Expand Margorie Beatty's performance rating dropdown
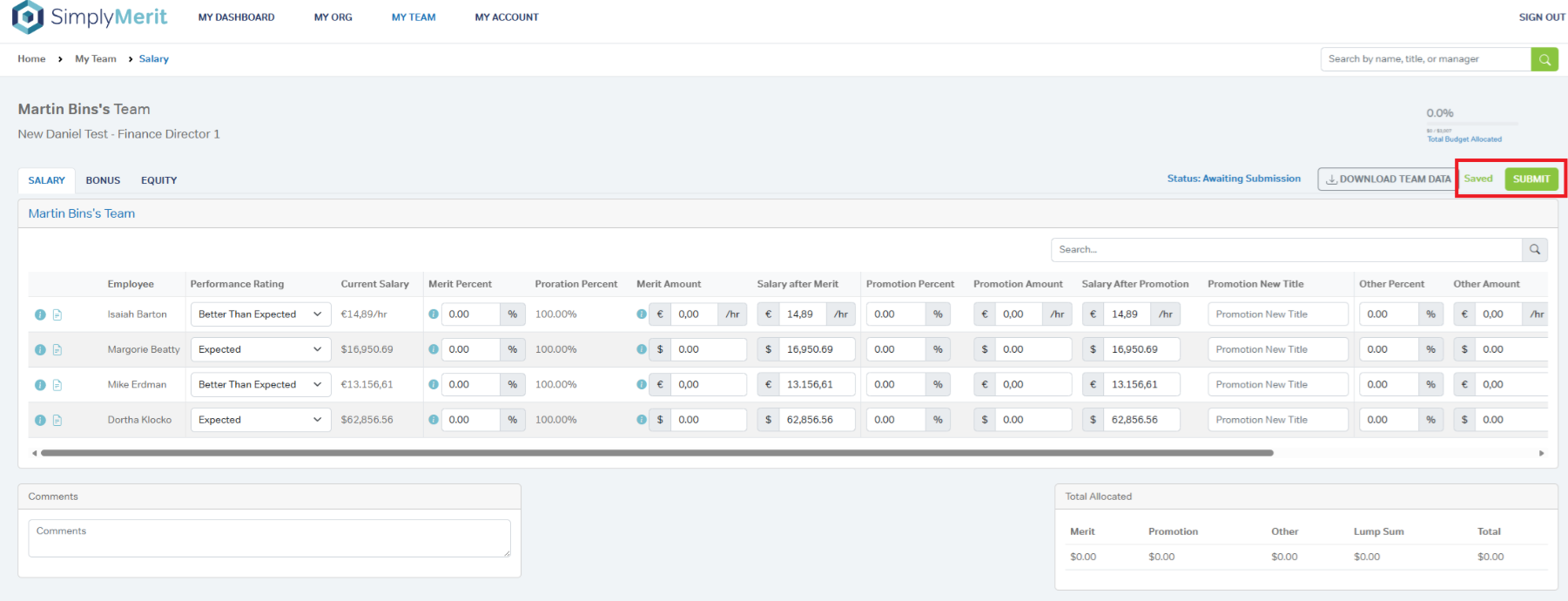This screenshot has height=601, width=1568. coord(260,349)
